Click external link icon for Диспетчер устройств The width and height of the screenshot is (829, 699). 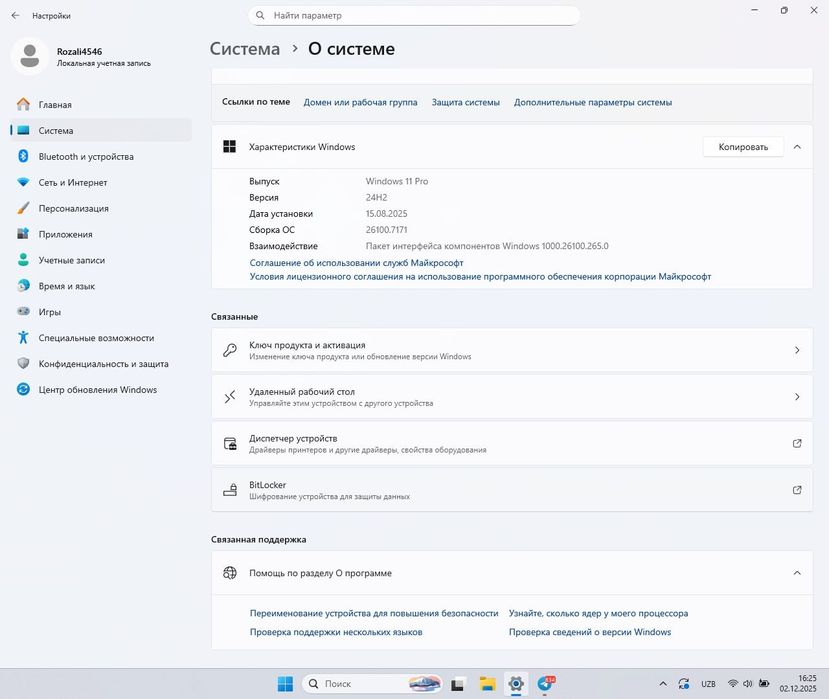tap(797, 443)
